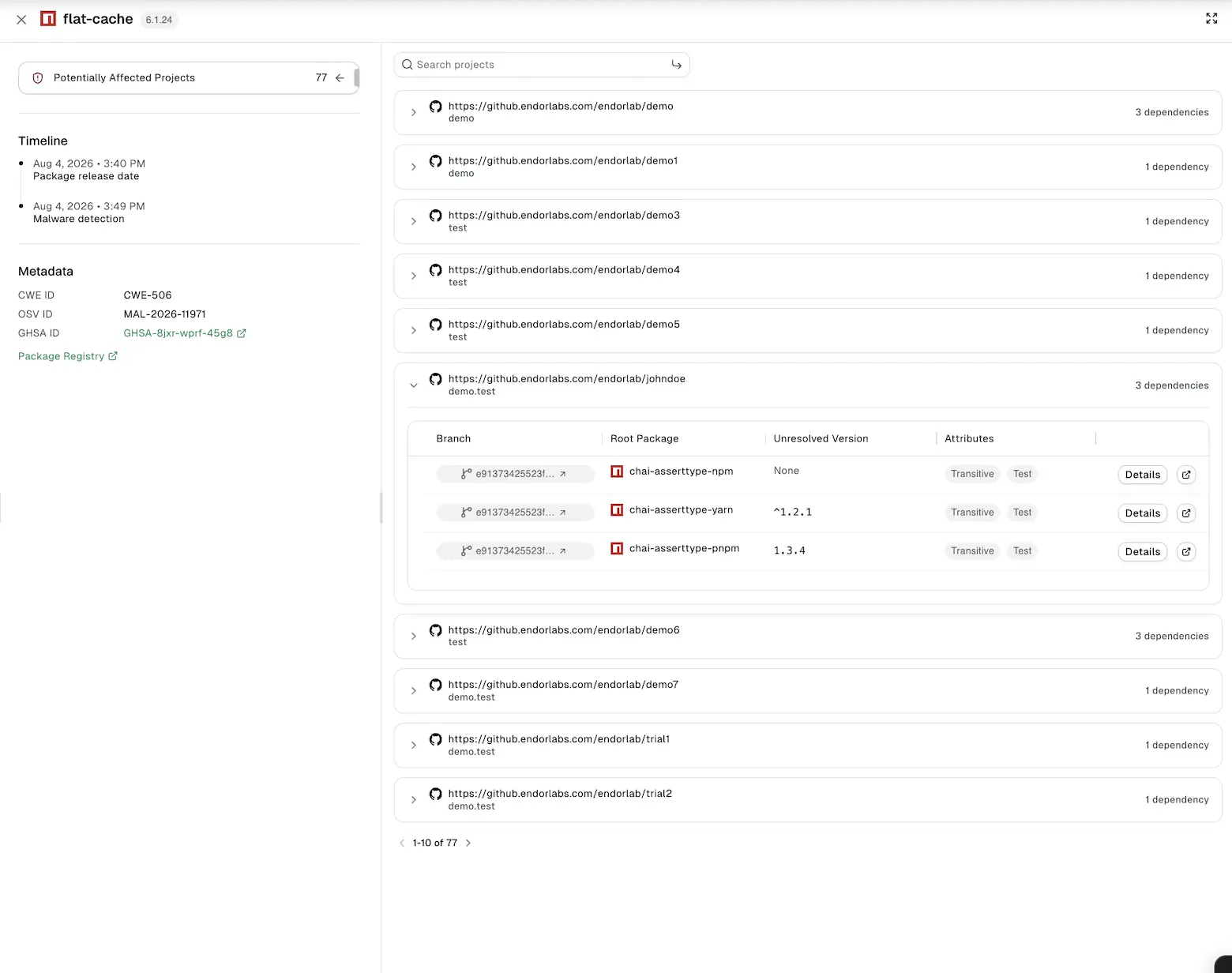
Task: Click the search magnifier icon
Action: point(408,65)
